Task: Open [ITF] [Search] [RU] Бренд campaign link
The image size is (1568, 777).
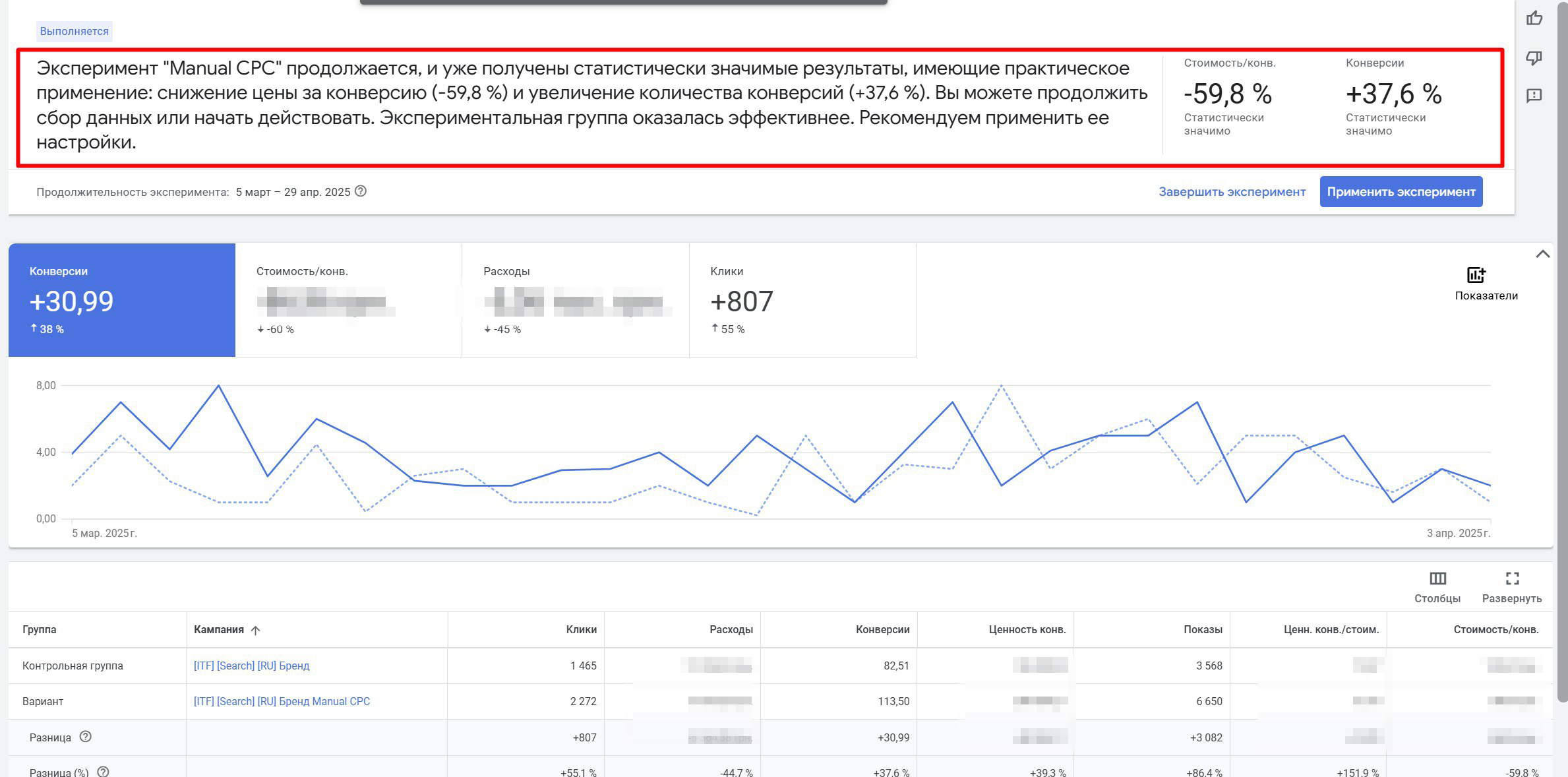Action: tap(251, 666)
